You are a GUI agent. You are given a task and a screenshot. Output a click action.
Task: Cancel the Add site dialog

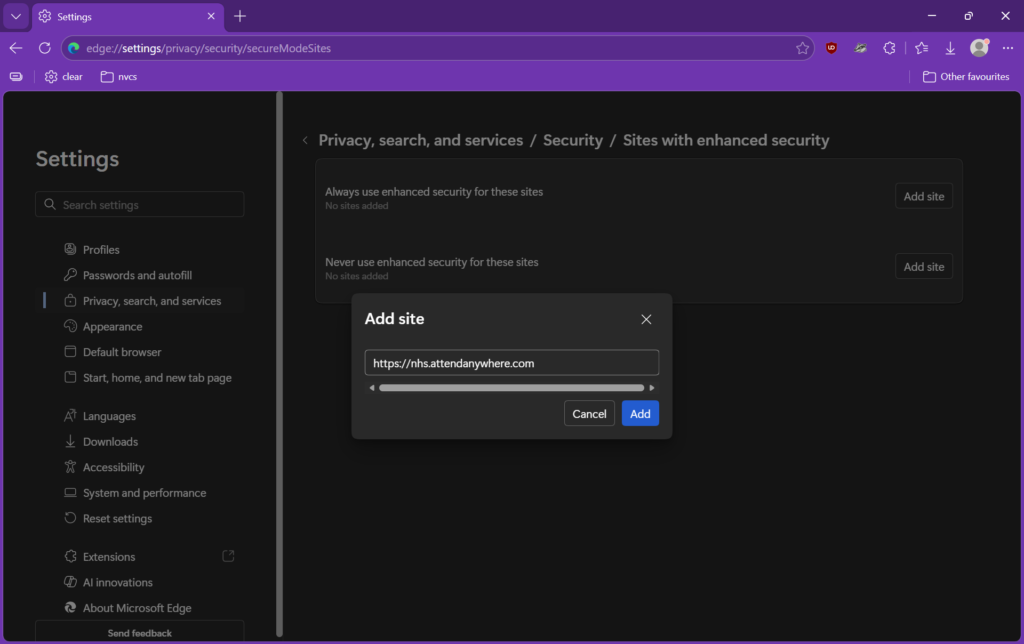point(589,413)
